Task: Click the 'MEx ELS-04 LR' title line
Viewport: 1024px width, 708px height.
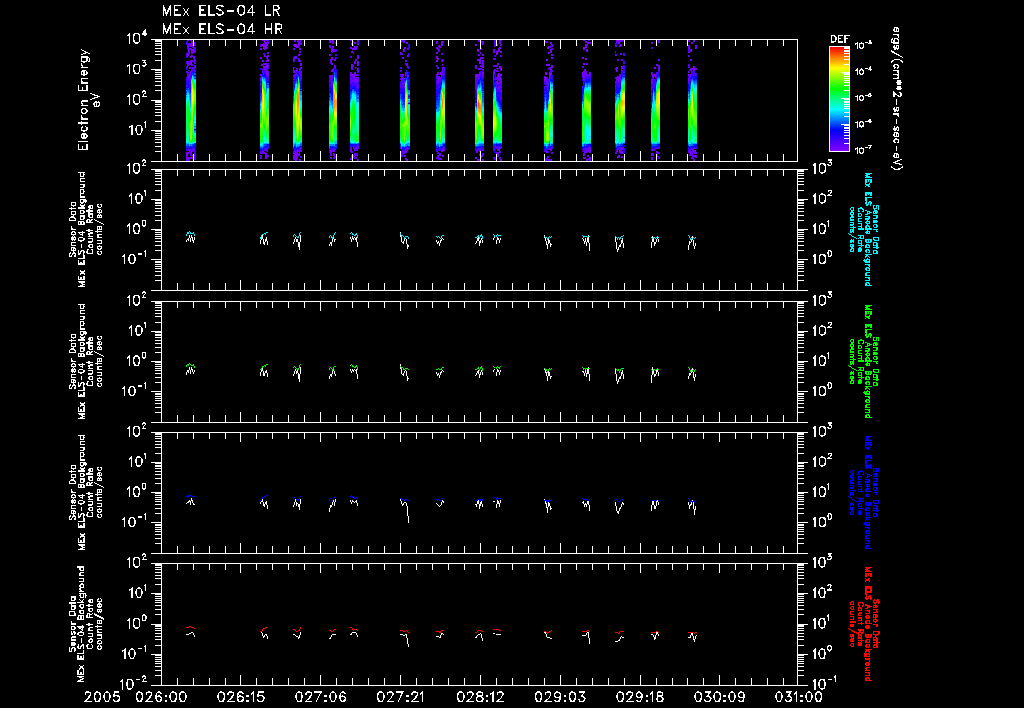Action: [221, 11]
